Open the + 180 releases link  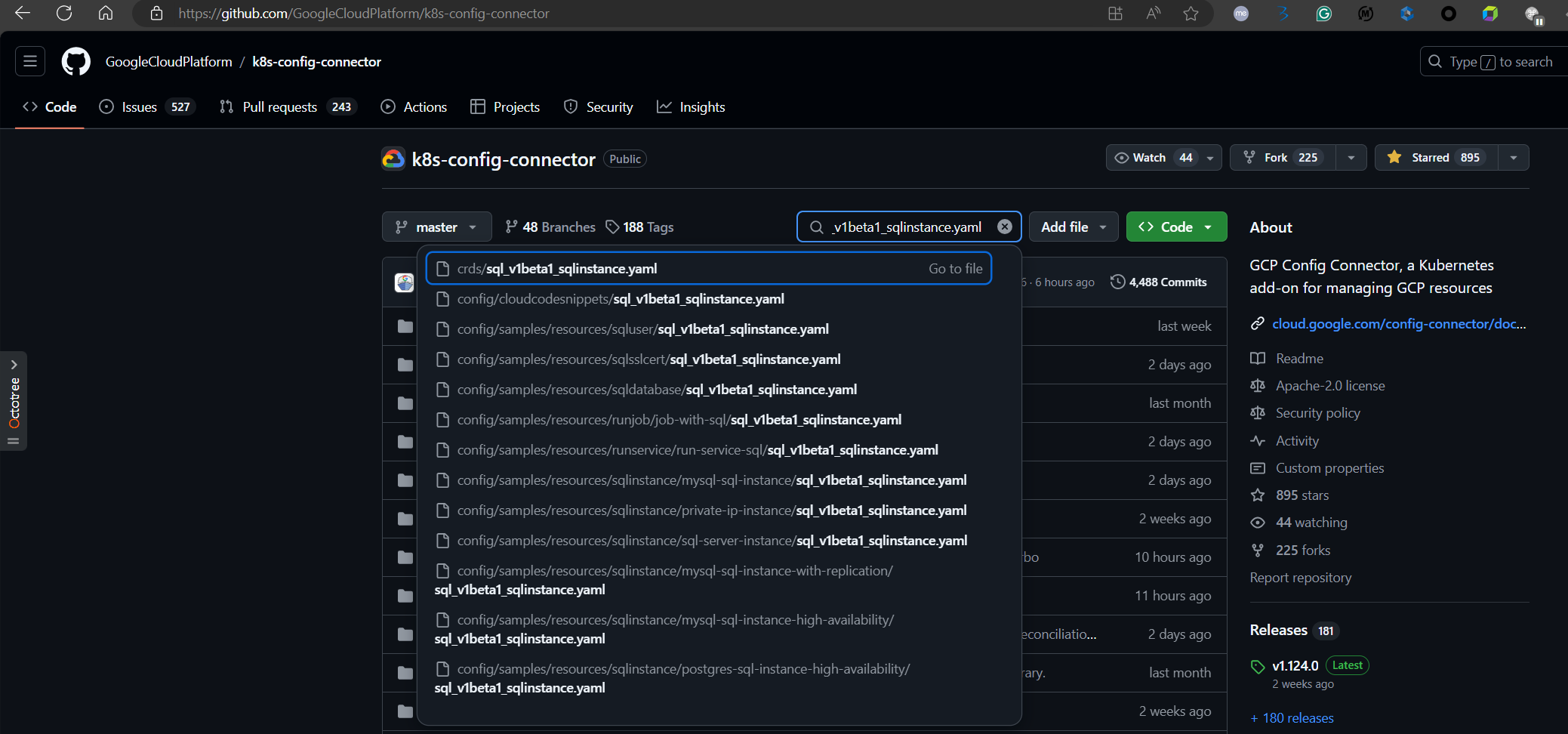1292,717
